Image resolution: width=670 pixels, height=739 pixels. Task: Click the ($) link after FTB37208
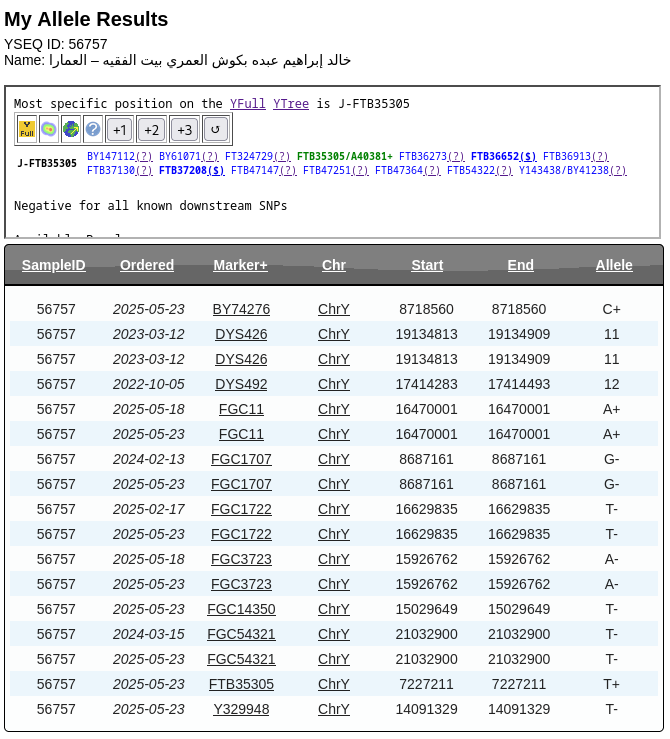point(216,170)
